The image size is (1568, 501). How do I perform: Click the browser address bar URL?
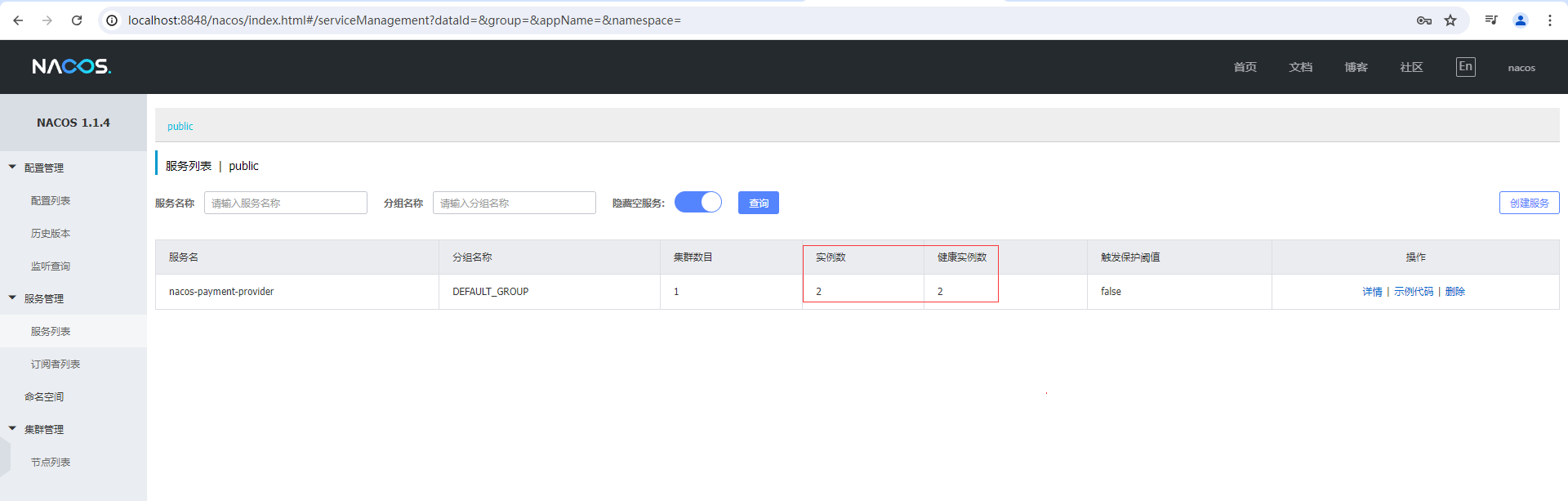[x=404, y=20]
